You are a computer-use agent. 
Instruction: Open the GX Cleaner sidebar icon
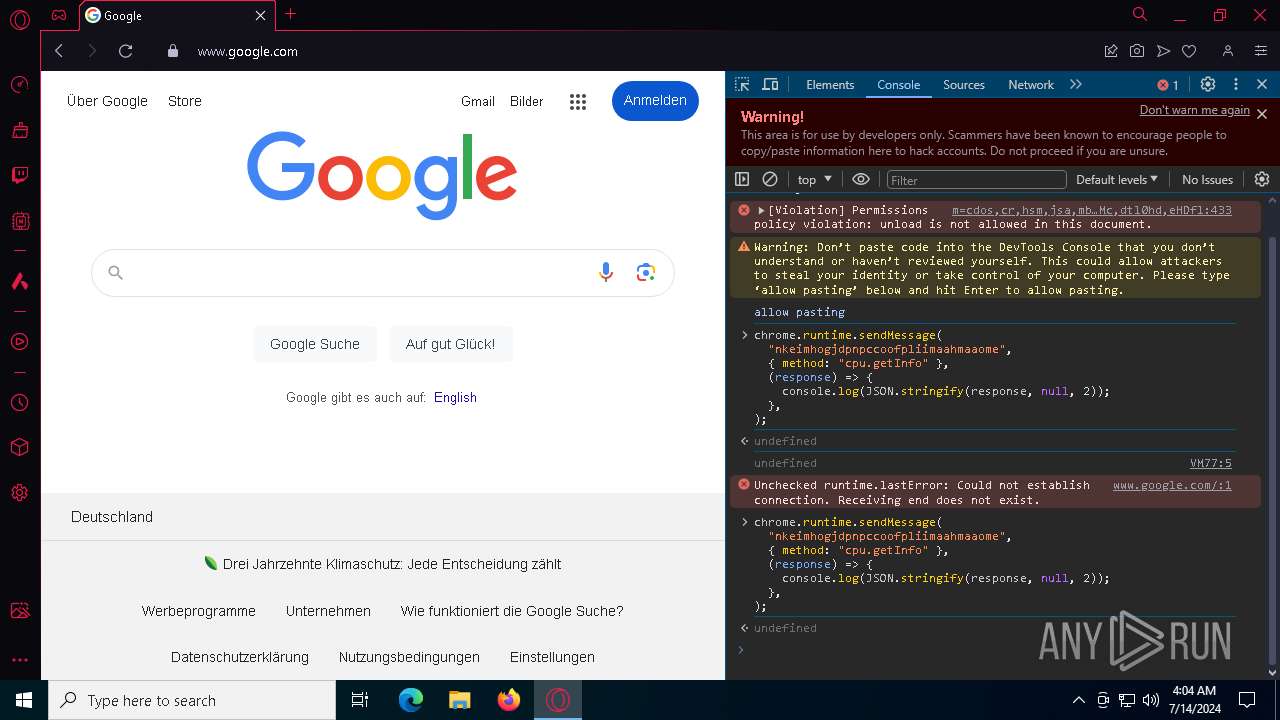point(19,130)
